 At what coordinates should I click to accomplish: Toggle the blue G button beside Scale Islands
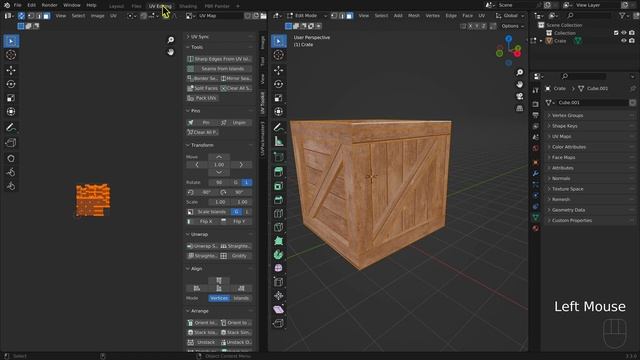(236, 212)
